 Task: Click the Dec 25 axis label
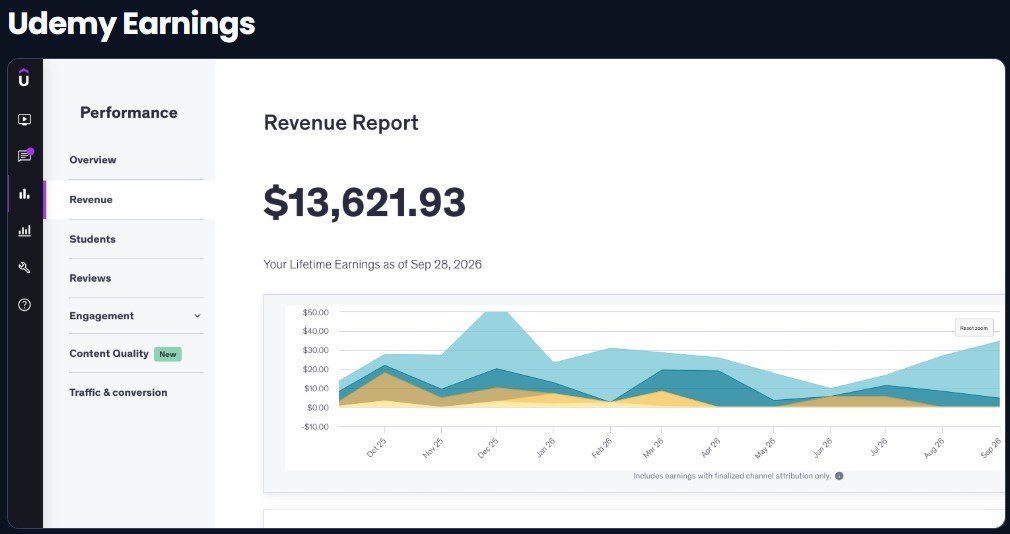tap(488, 448)
